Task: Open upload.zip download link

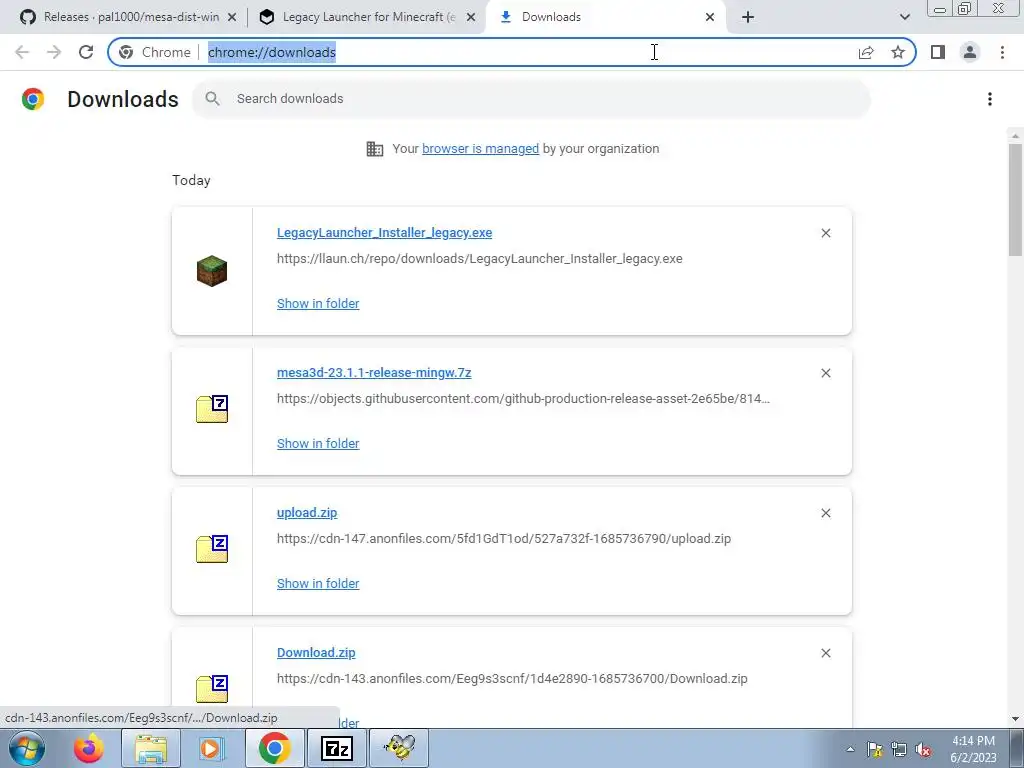Action: click(307, 513)
